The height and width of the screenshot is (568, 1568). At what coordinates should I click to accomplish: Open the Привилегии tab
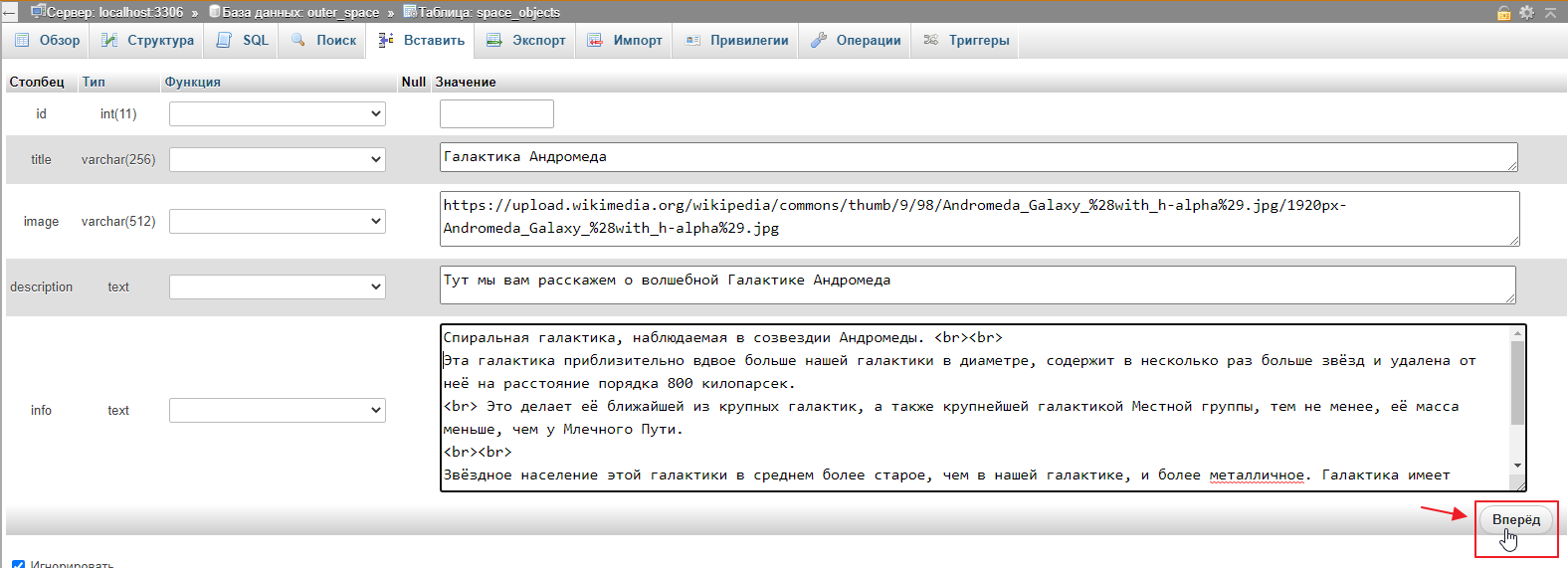point(737,41)
